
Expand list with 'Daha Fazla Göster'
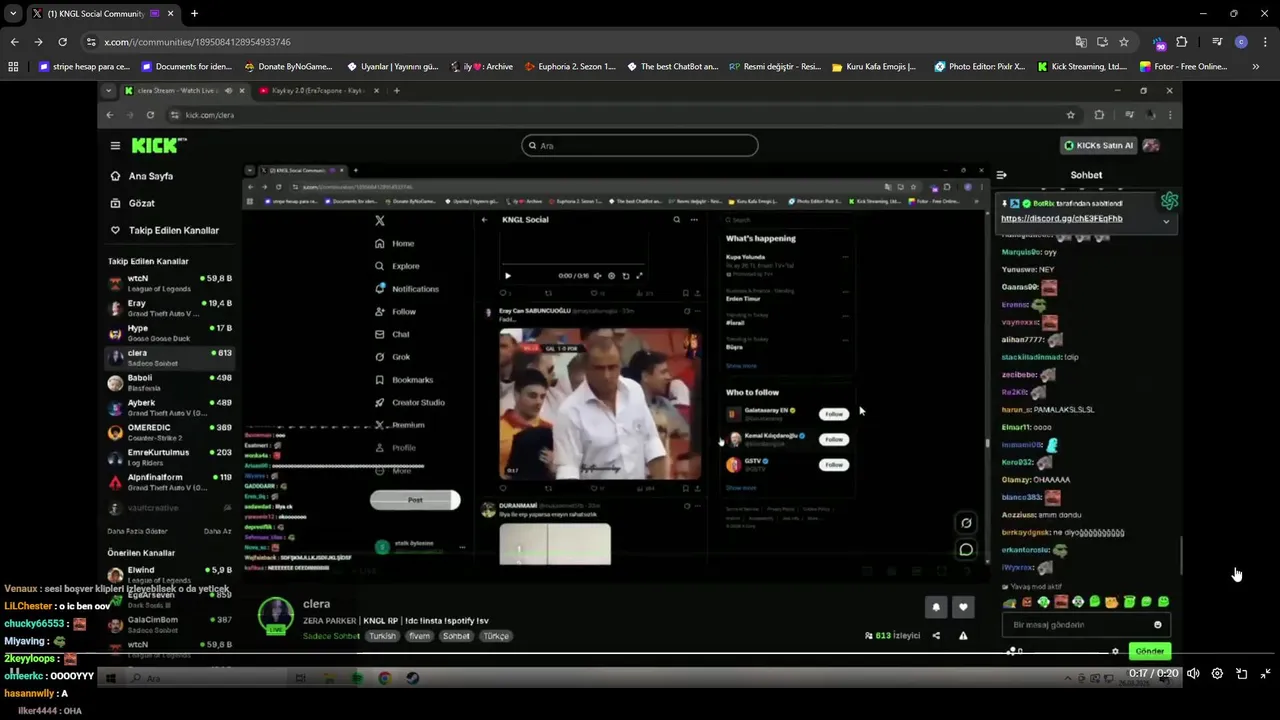tap(137, 531)
